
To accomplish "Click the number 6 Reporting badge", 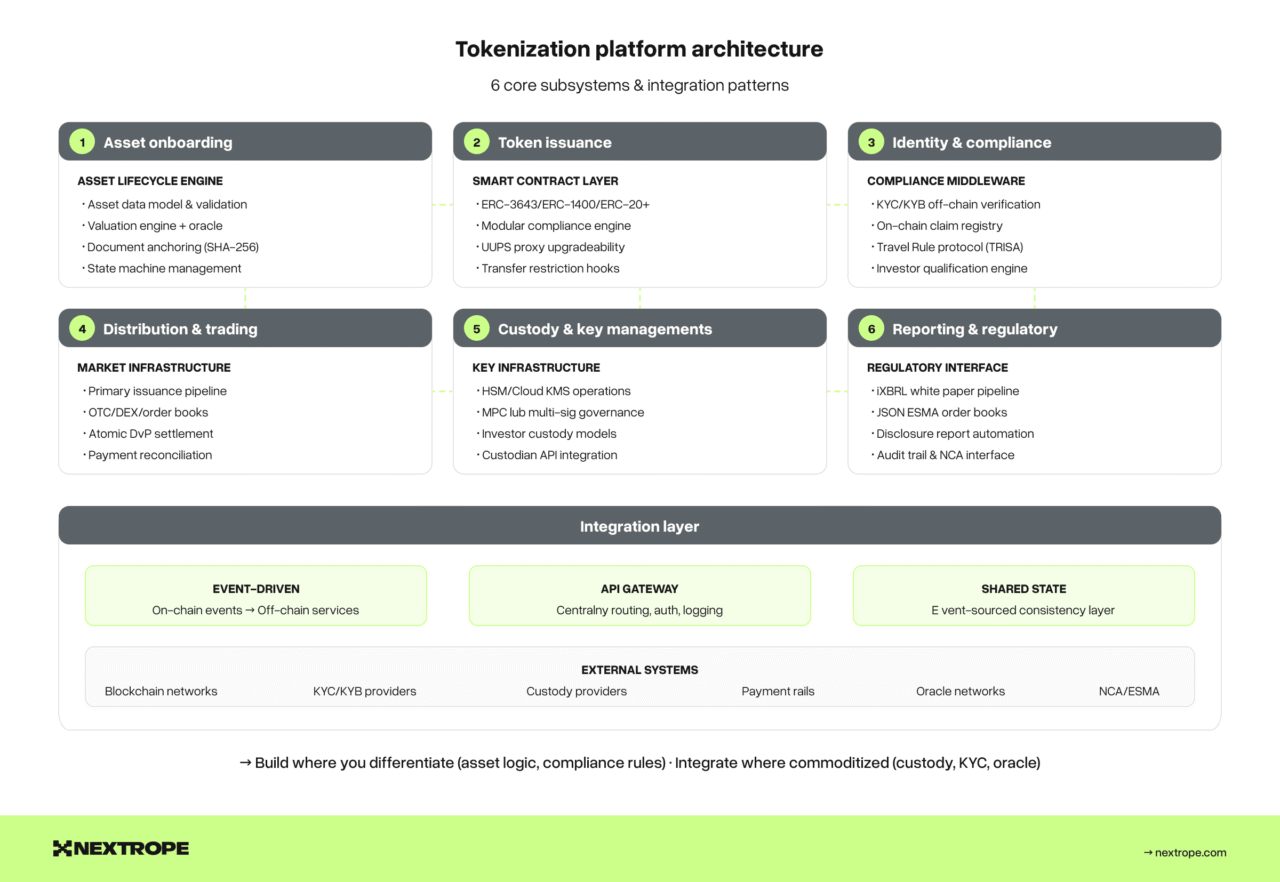I will click(871, 329).
